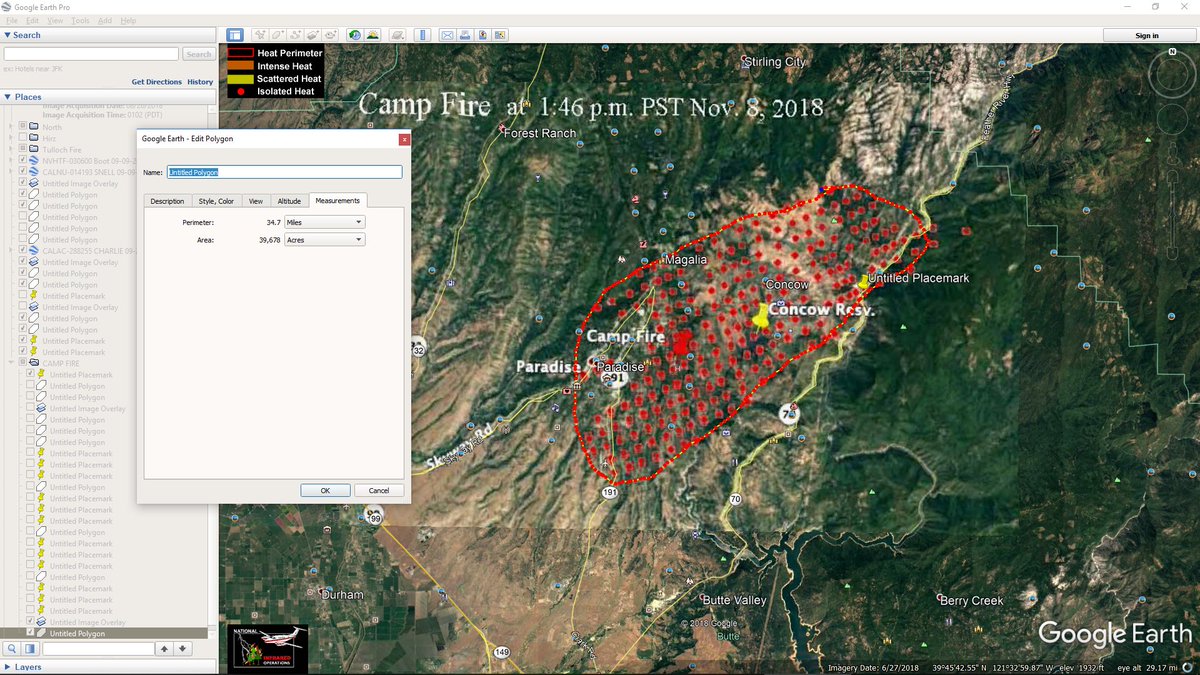Image resolution: width=1200 pixels, height=675 pixels.
Task: Click the View in Google Maps toolbar icon
Action: pos(500,35)
